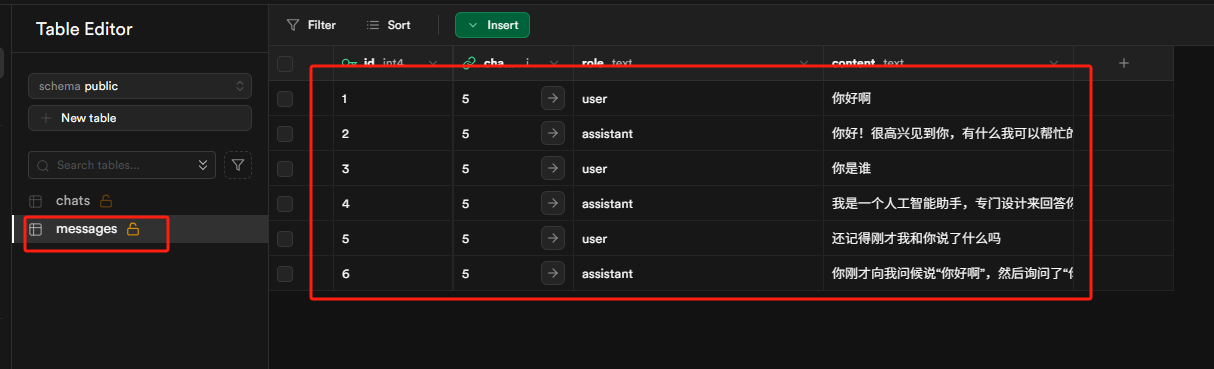The height and width of the screenshot is (369, 1214).
Task: Open the content column header dropdown chevron
Action: [1053, 64]
